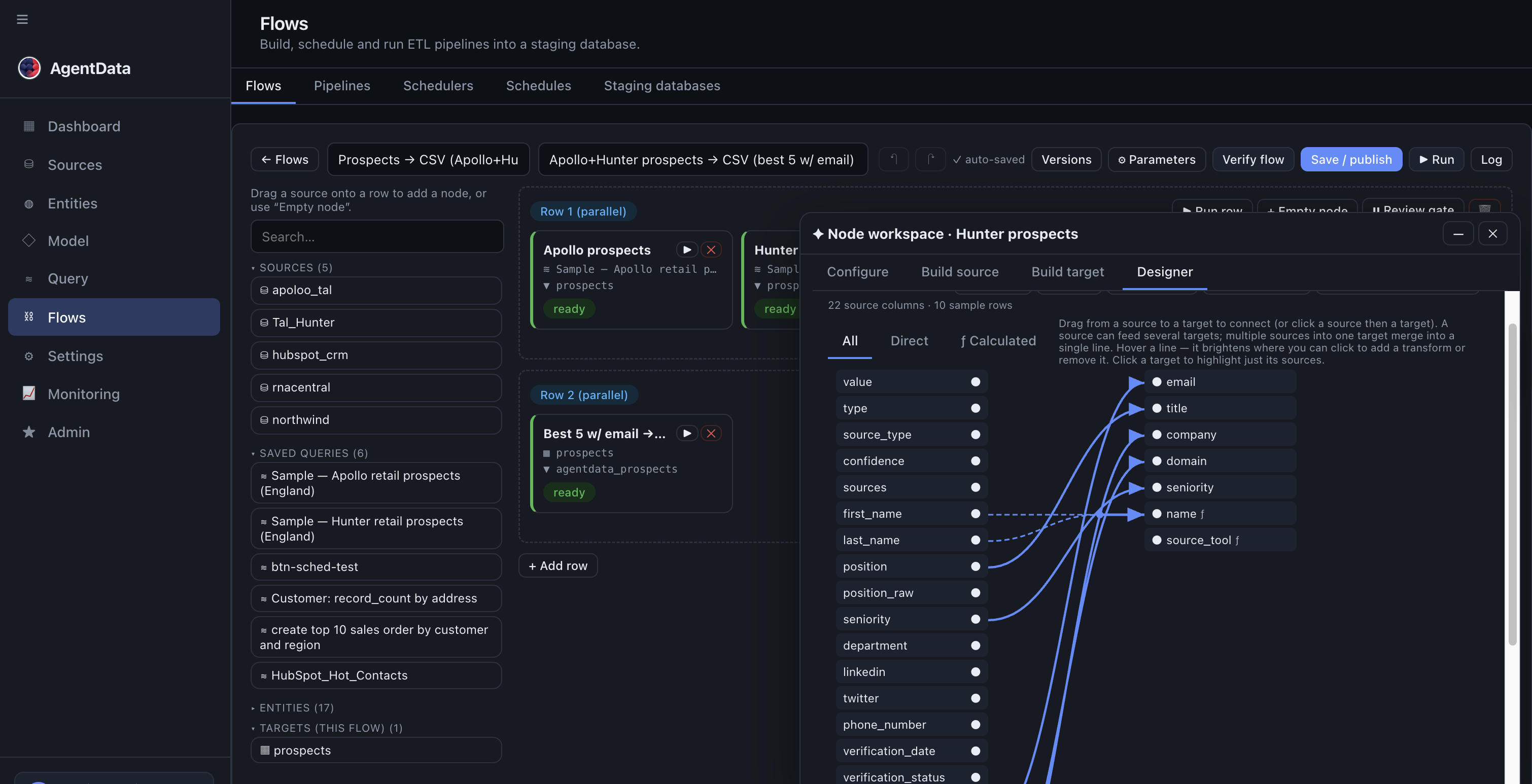This screenshot has width=1532, height=784.
Task: Click the Node workspace vertical scrollbar
Action: [1512, 484]
